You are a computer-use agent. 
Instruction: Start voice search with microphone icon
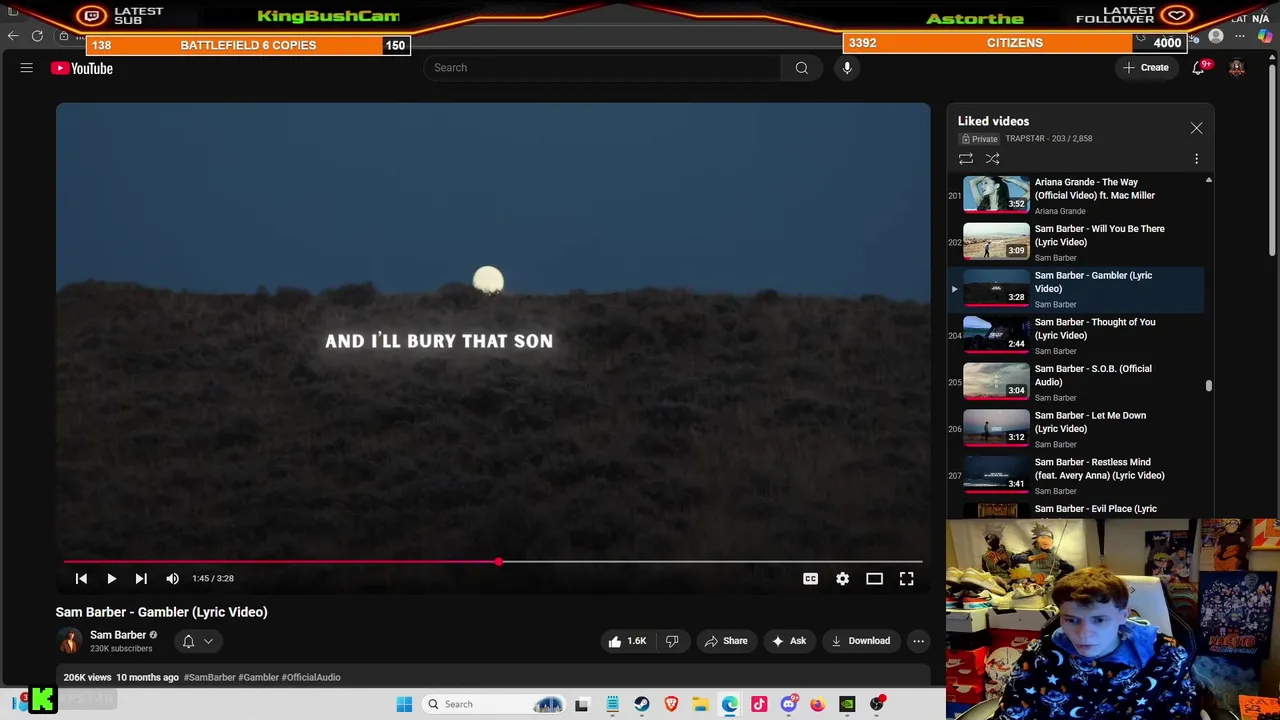pyautogui.click(x=847, y=68)
